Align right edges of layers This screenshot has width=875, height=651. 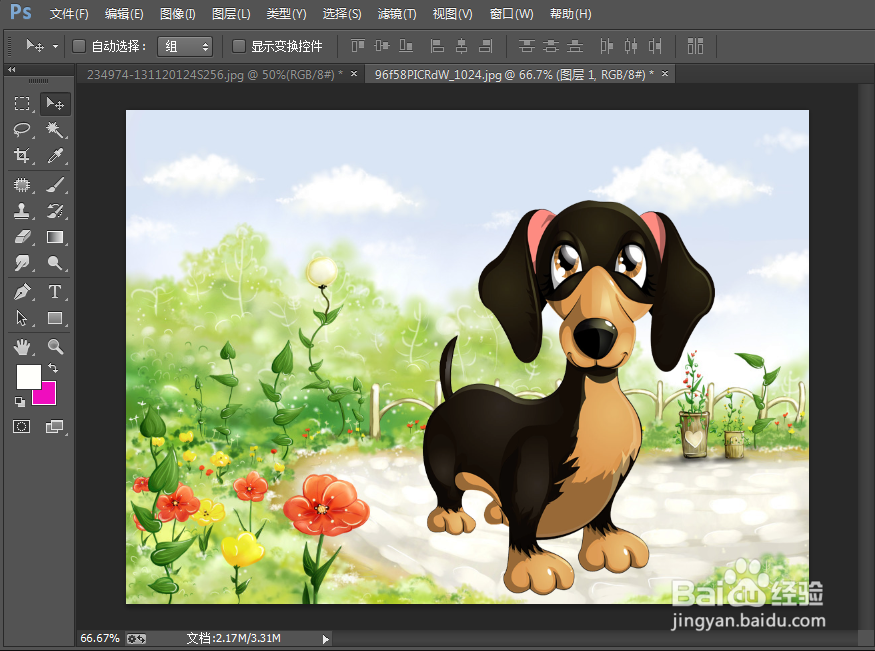click(485, 46)
